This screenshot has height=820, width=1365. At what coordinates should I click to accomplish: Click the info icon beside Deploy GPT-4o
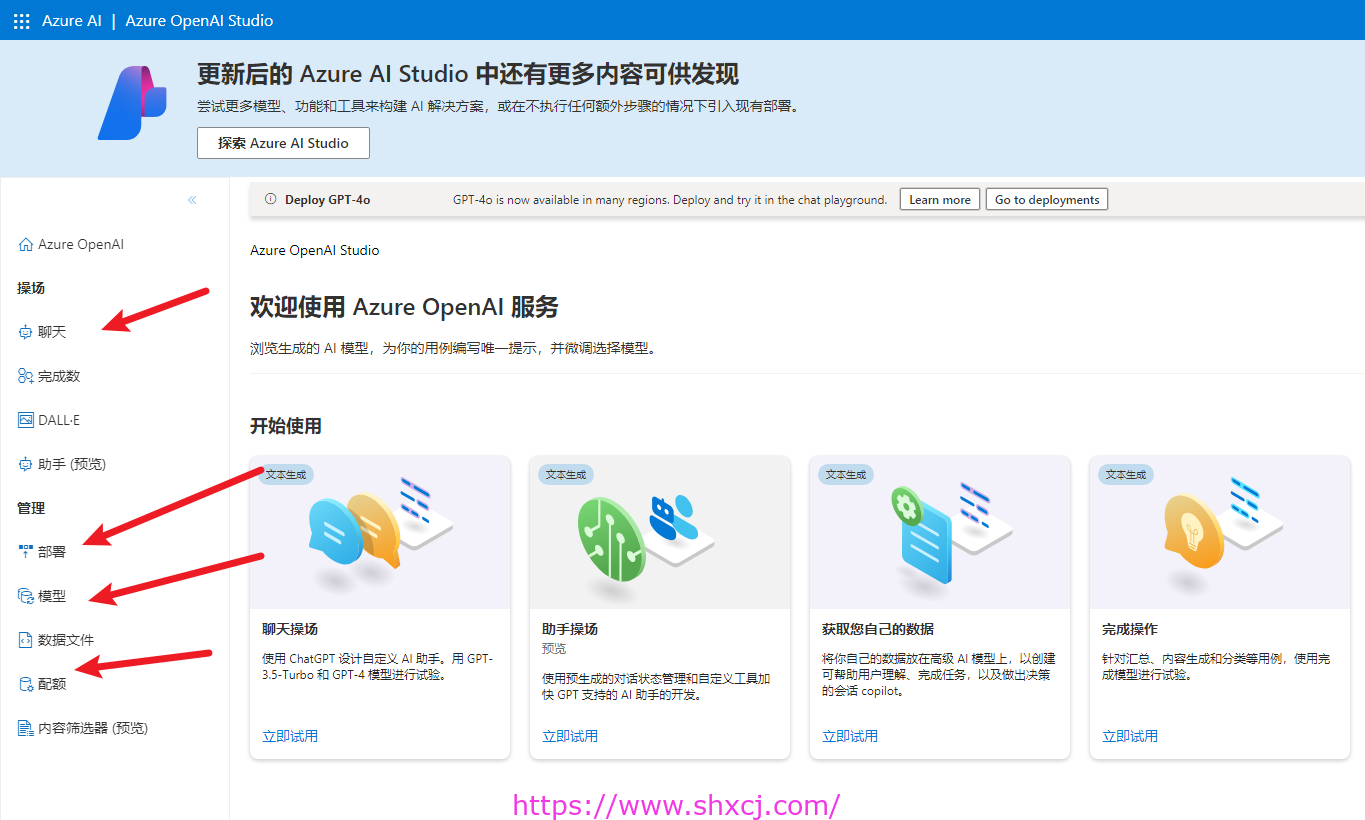270,199
